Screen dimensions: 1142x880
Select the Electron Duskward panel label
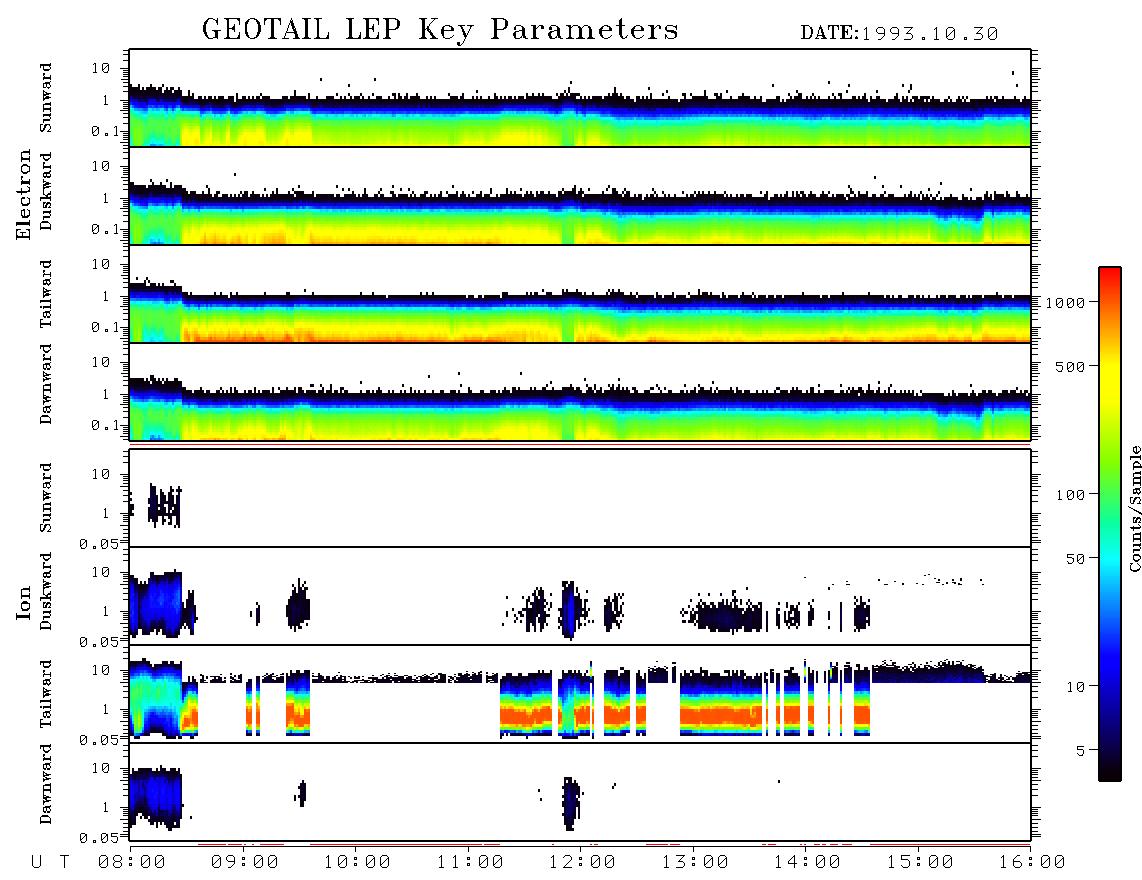[46, 192]
